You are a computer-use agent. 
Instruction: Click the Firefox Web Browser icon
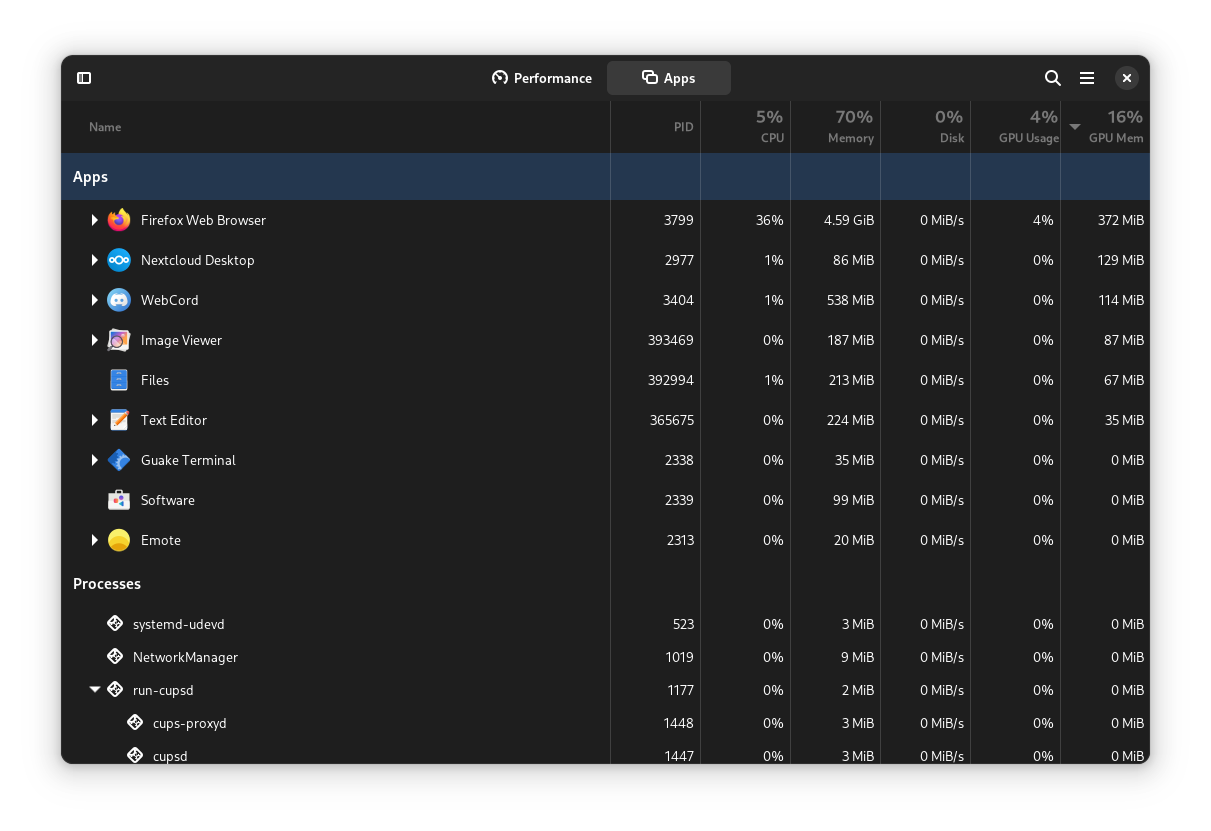pos(119,220)
